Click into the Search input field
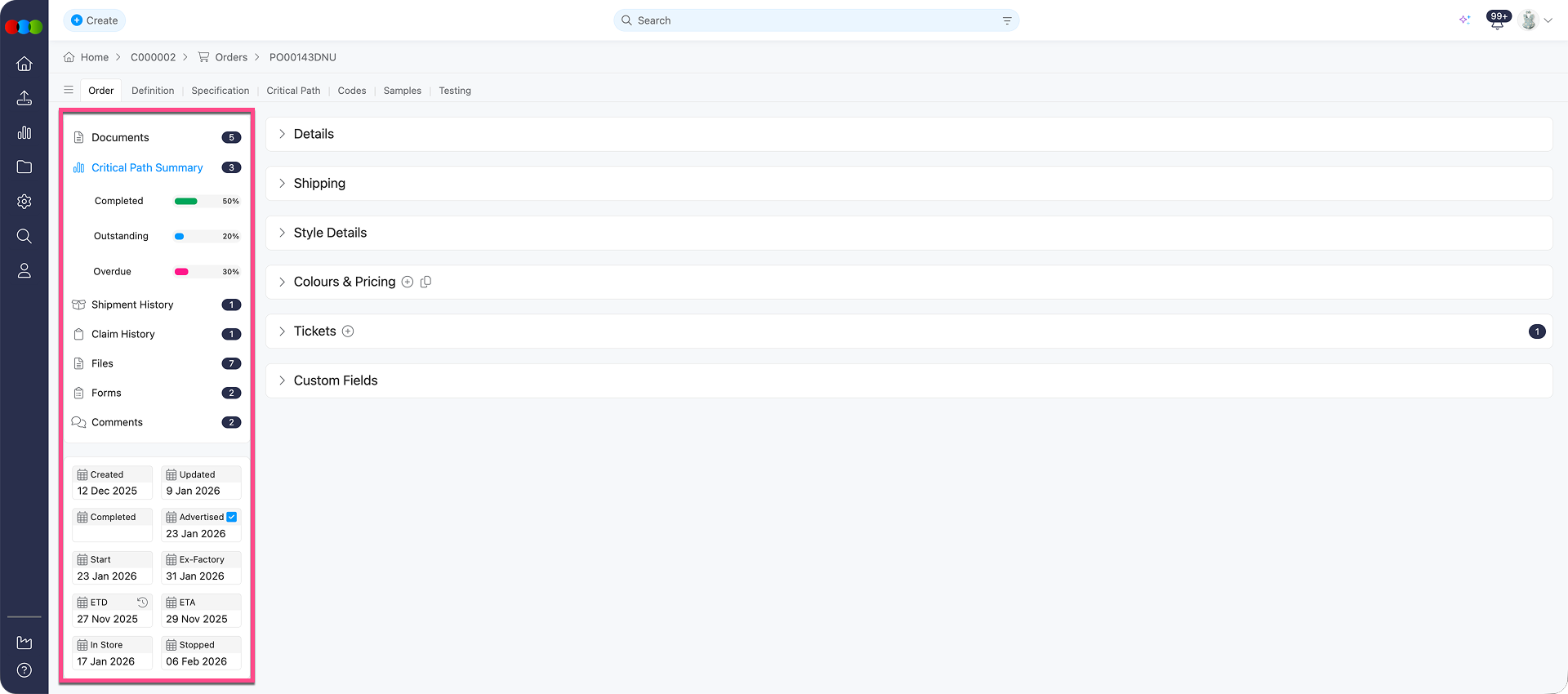This screenshot has height=694, width=1568. pyautogui.click(x=817, y=20)
